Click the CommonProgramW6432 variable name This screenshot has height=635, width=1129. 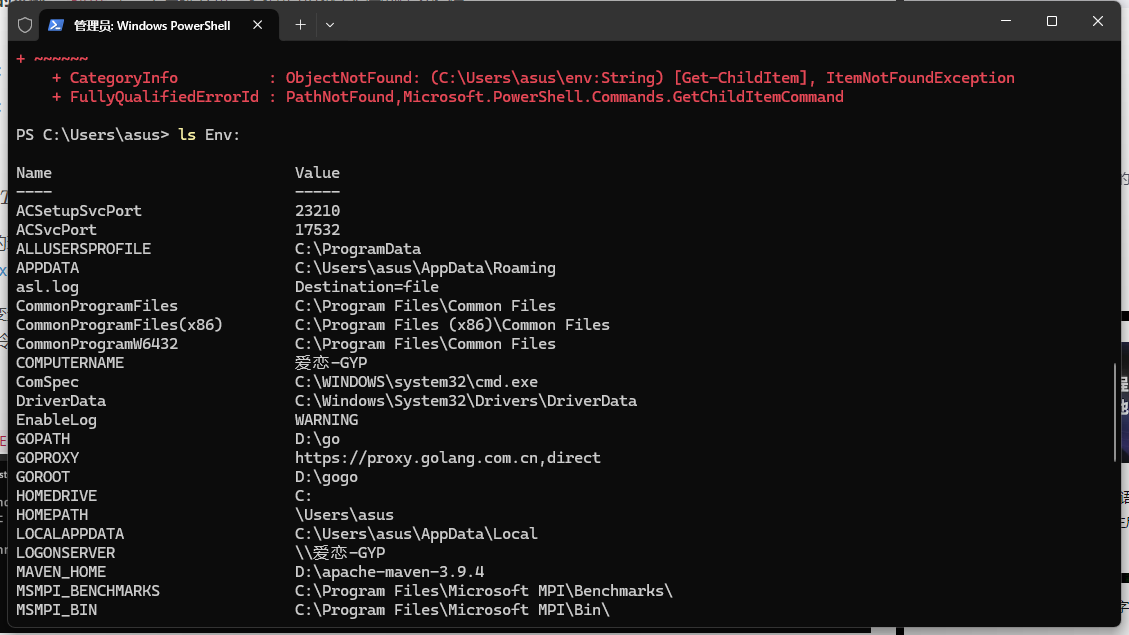[97, 343]
